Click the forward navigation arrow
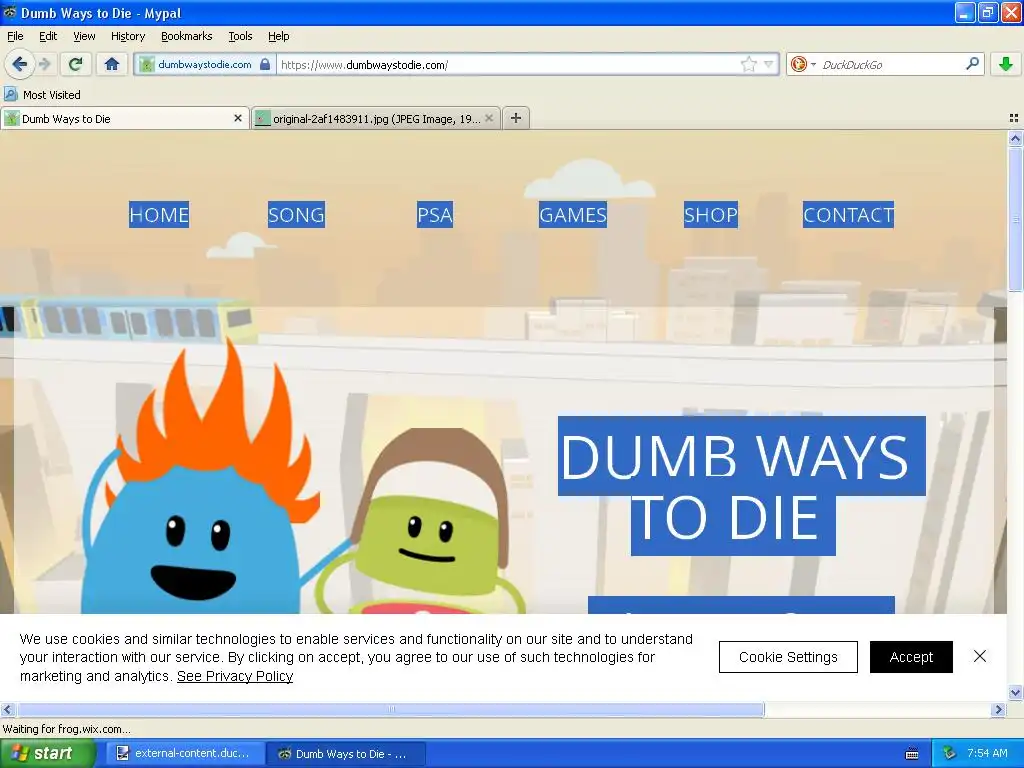 point(45,64)
